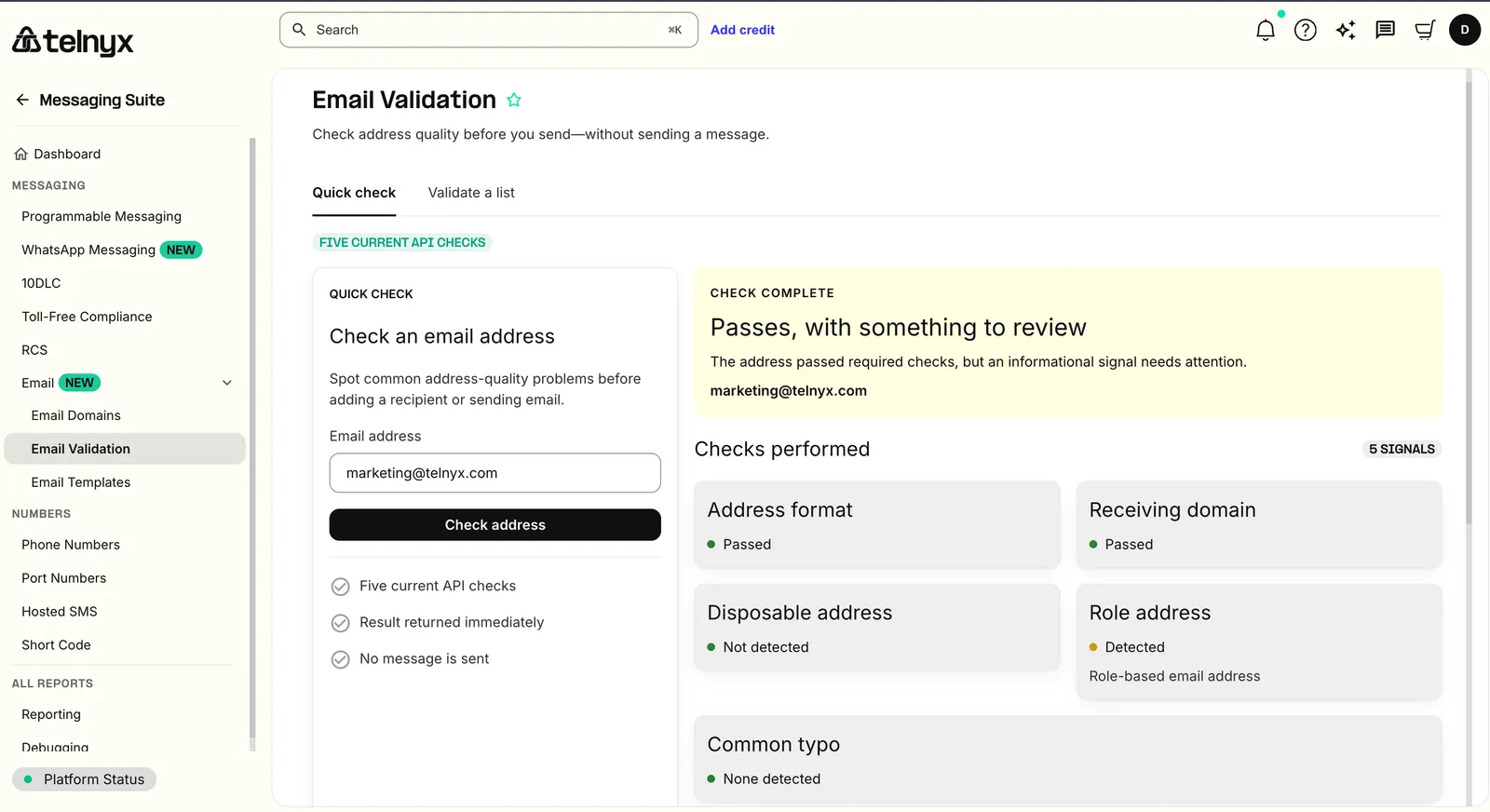Open Short Code in sidebar
Screen dimensions: 1490x812
click(x=56, y=645)
